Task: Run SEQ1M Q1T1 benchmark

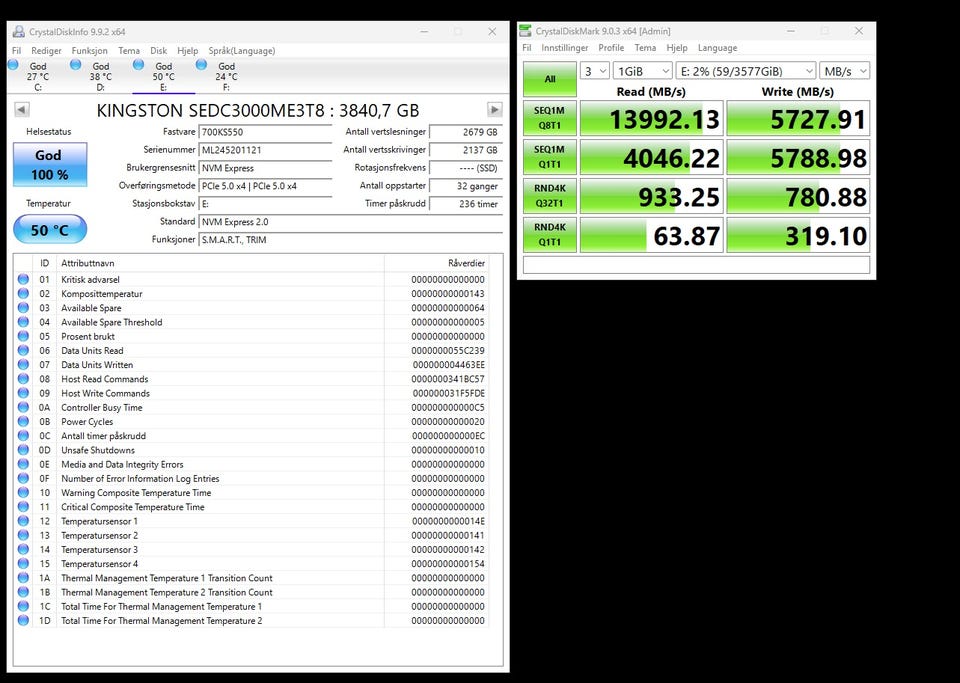Action: pyautogui.click(x=550, y=157)
